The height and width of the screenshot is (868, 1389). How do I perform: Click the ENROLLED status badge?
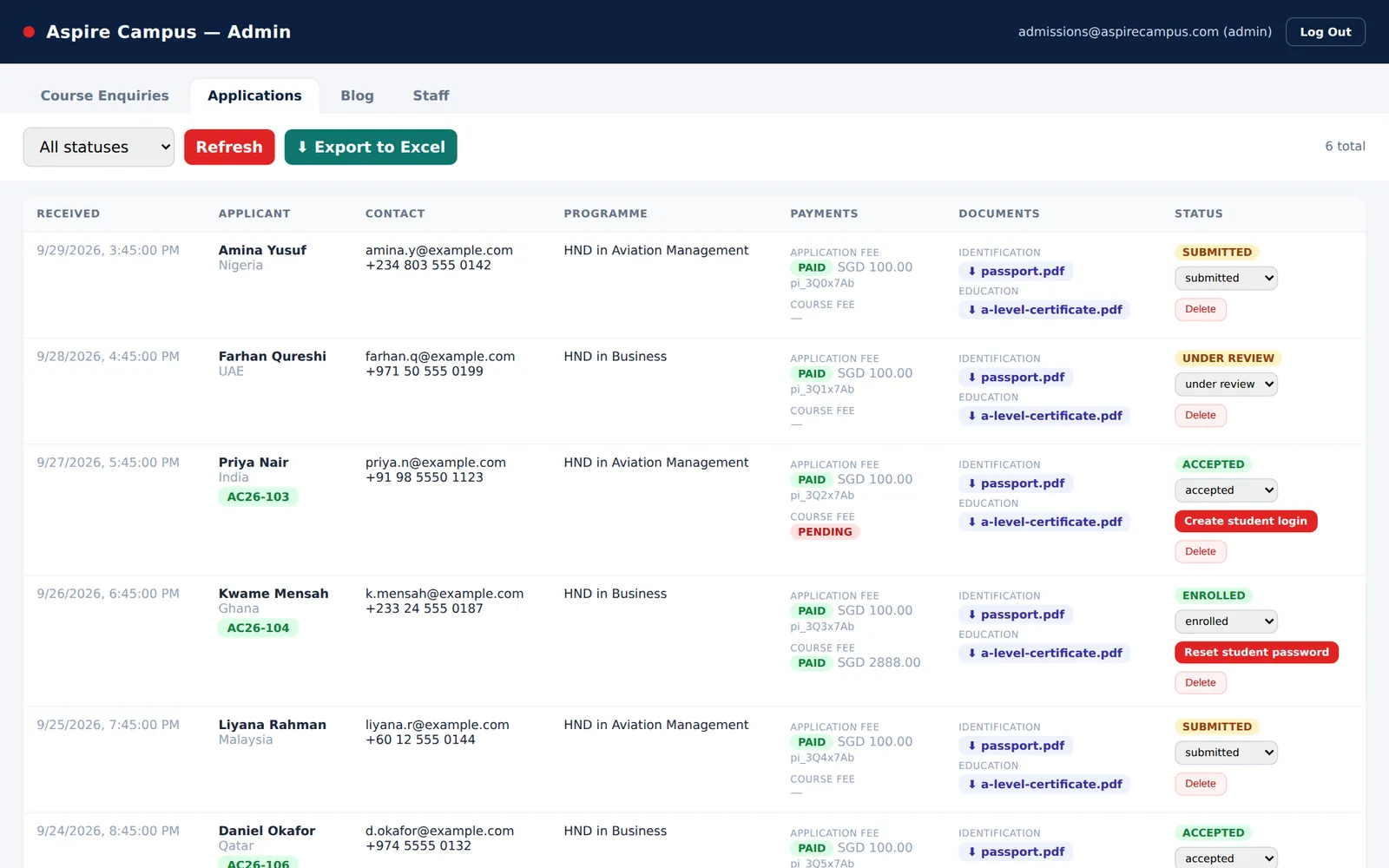click(x=1214, y=595)
